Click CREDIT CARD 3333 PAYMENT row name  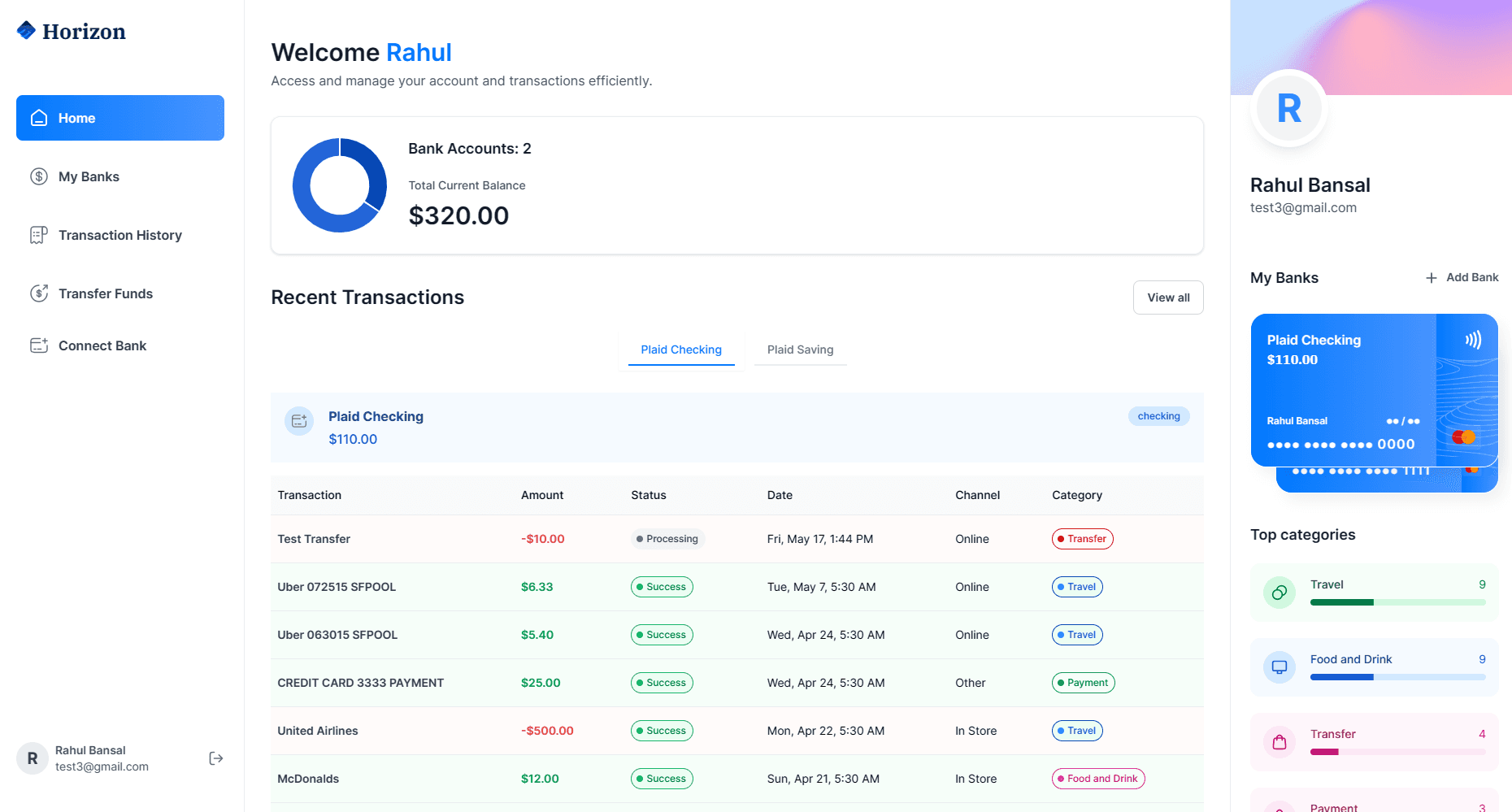click(x=360, y=683)
